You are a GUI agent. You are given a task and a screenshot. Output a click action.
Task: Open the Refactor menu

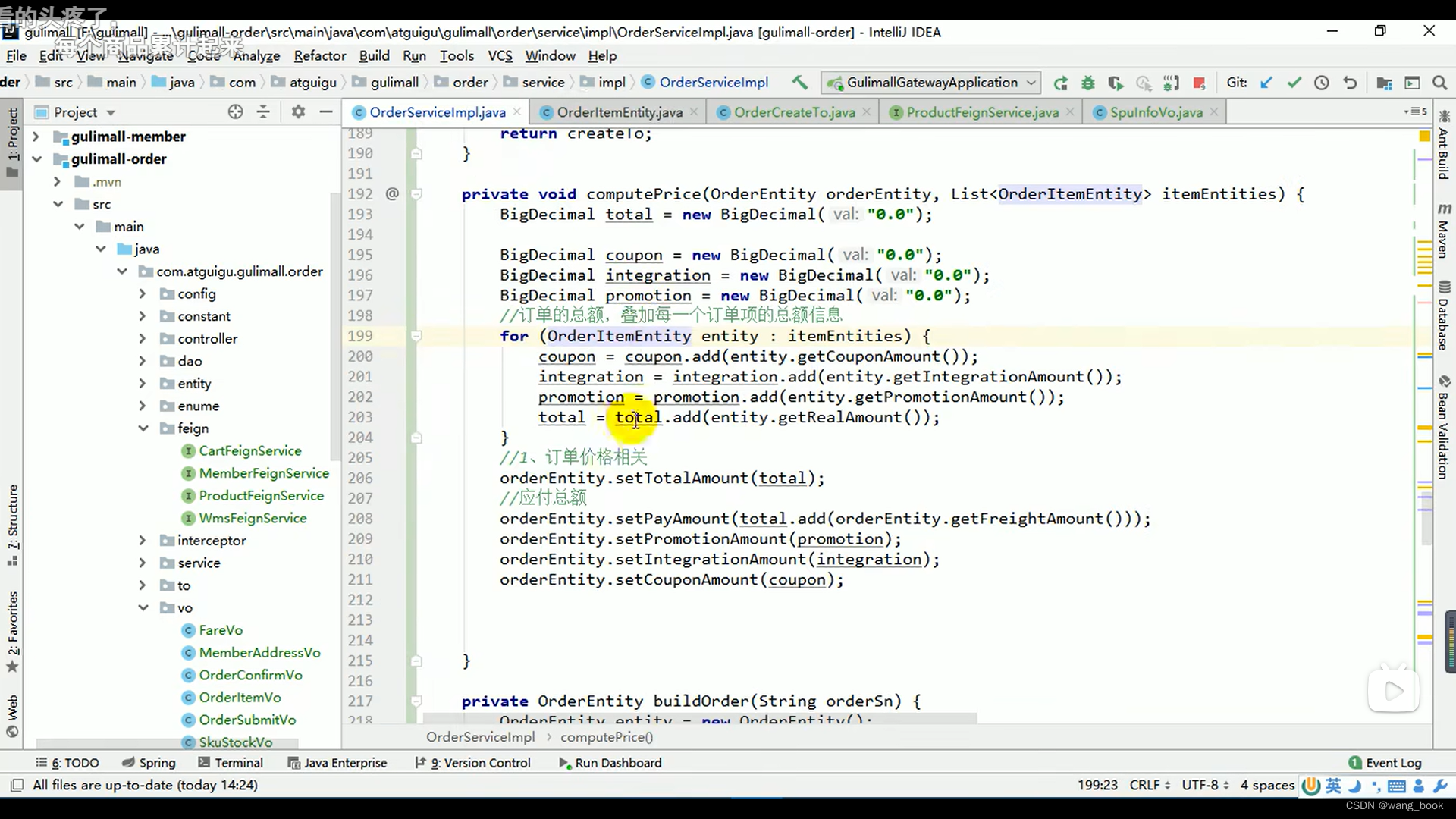tap(319, 55)
